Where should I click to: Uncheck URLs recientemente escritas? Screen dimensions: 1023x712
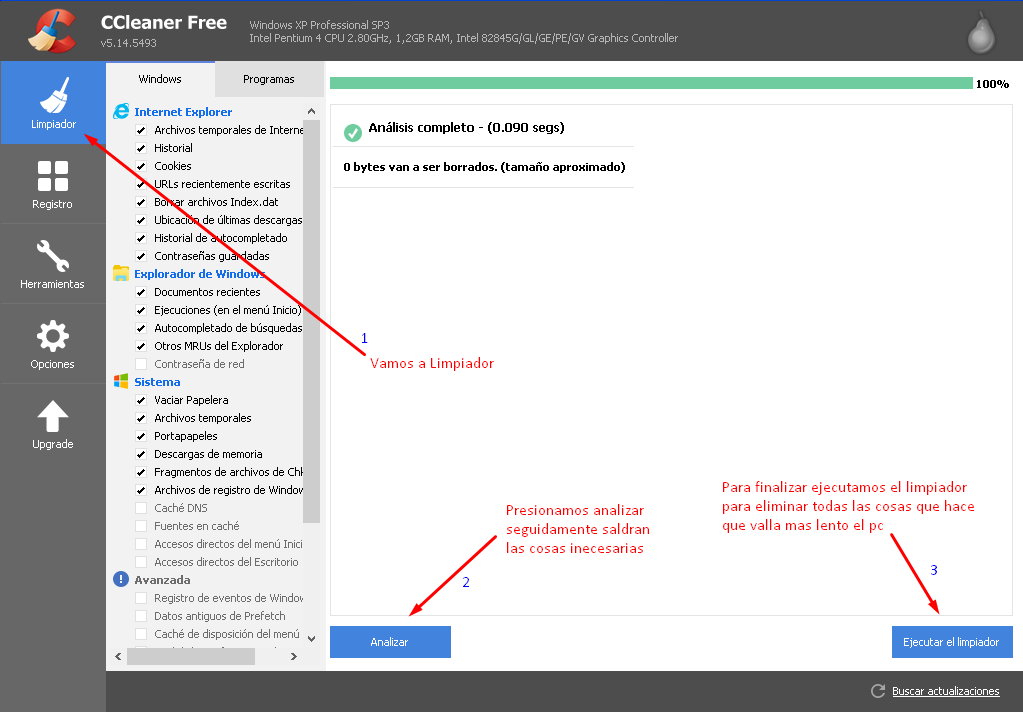point(141,184)
